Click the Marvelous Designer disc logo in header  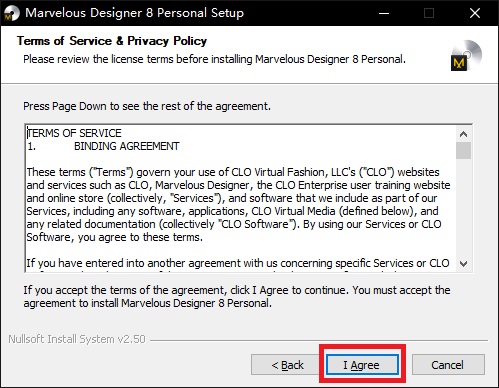tap(466, 55)
